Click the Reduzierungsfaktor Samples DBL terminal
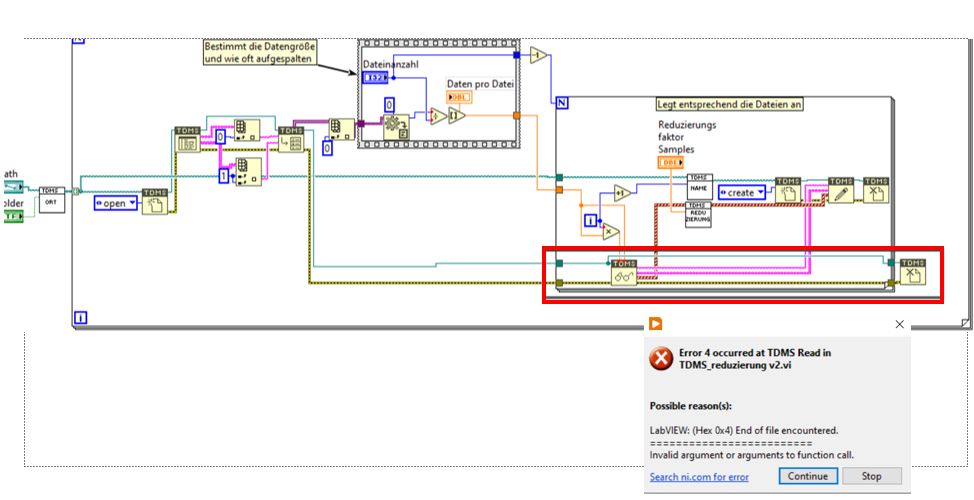The height and width of the screenshot is (500, 974). (671, 163)
